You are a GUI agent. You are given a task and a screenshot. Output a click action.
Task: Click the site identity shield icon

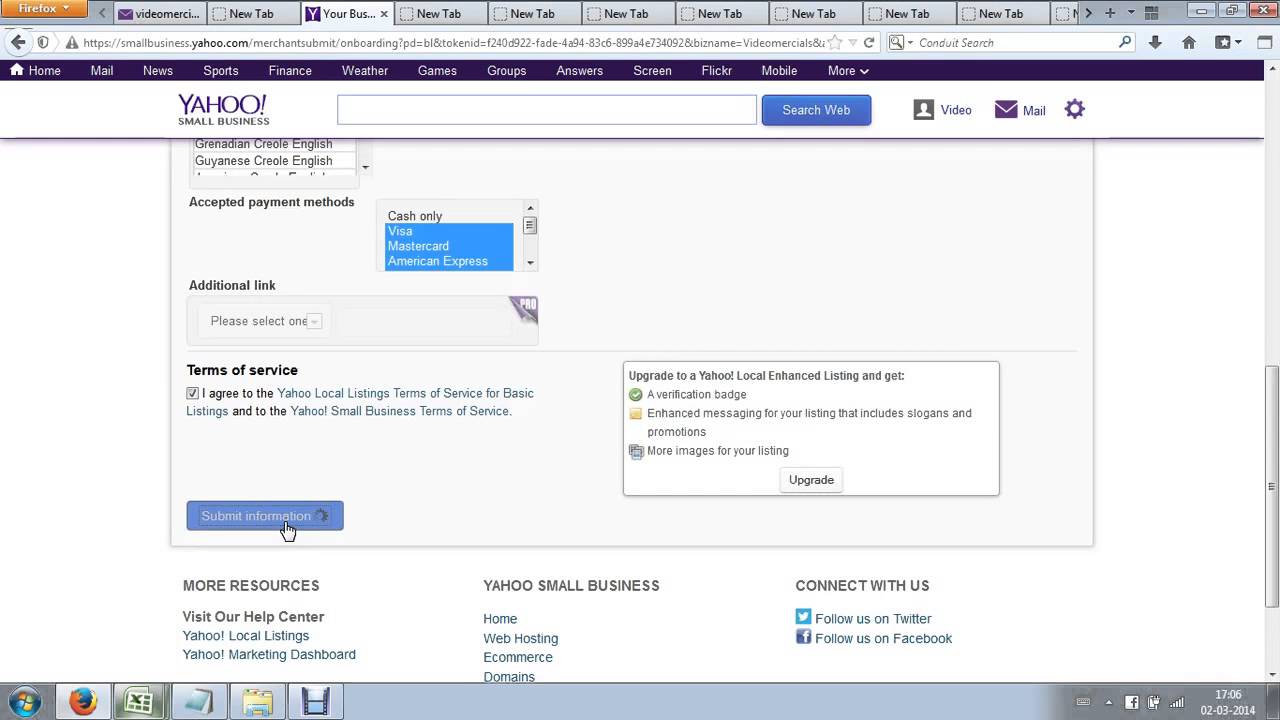(43, 42)
